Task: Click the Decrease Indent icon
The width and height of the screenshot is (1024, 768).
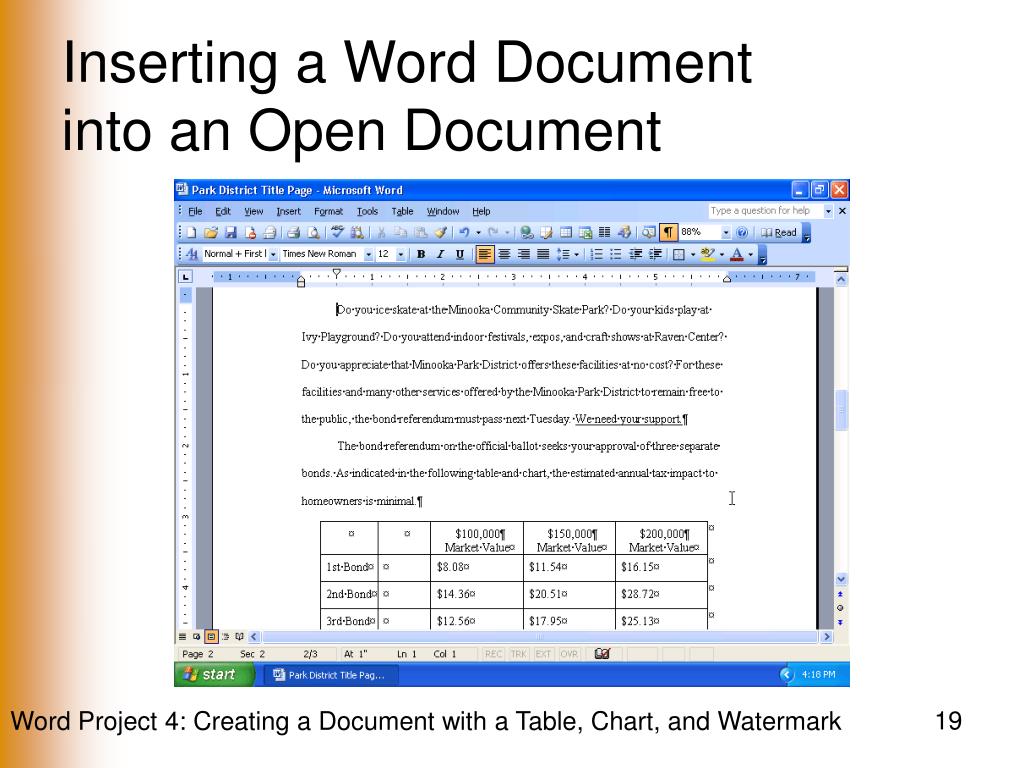Action: tap(635, 254)
